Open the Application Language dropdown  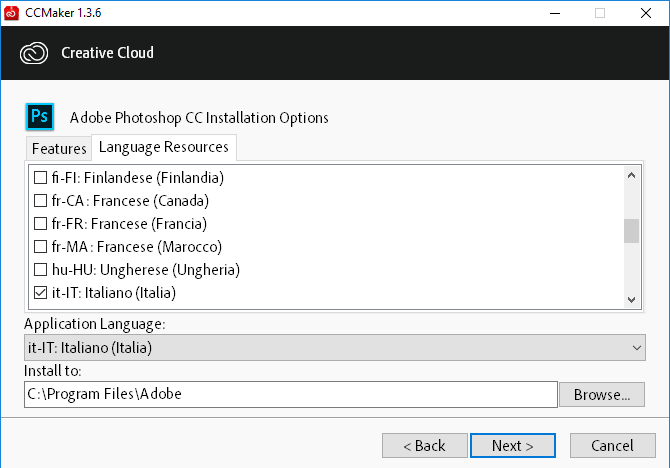pyautogui.click(x=335, y=347)
